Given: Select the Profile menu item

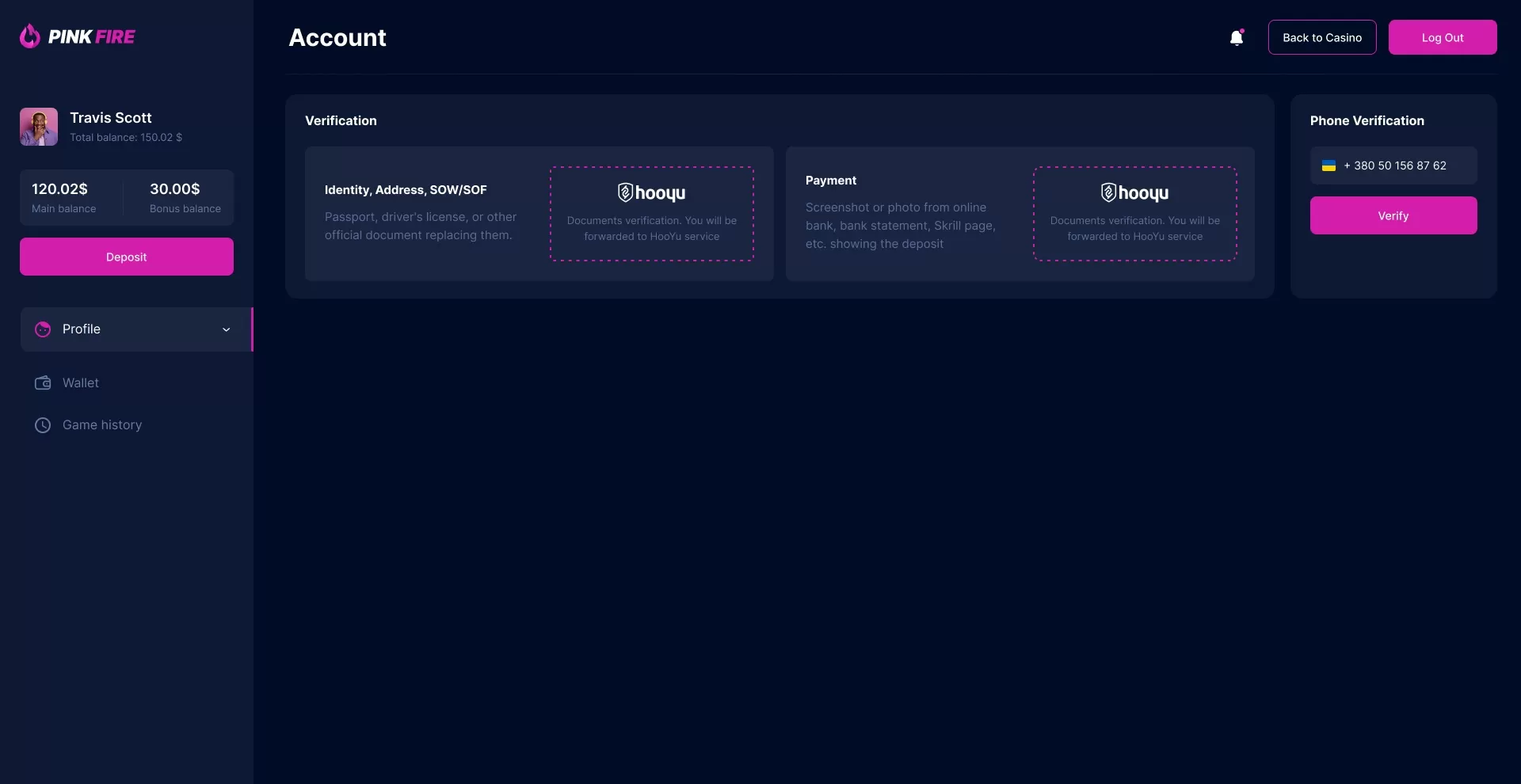Looking at the screenshot, I should coord(135,329).
